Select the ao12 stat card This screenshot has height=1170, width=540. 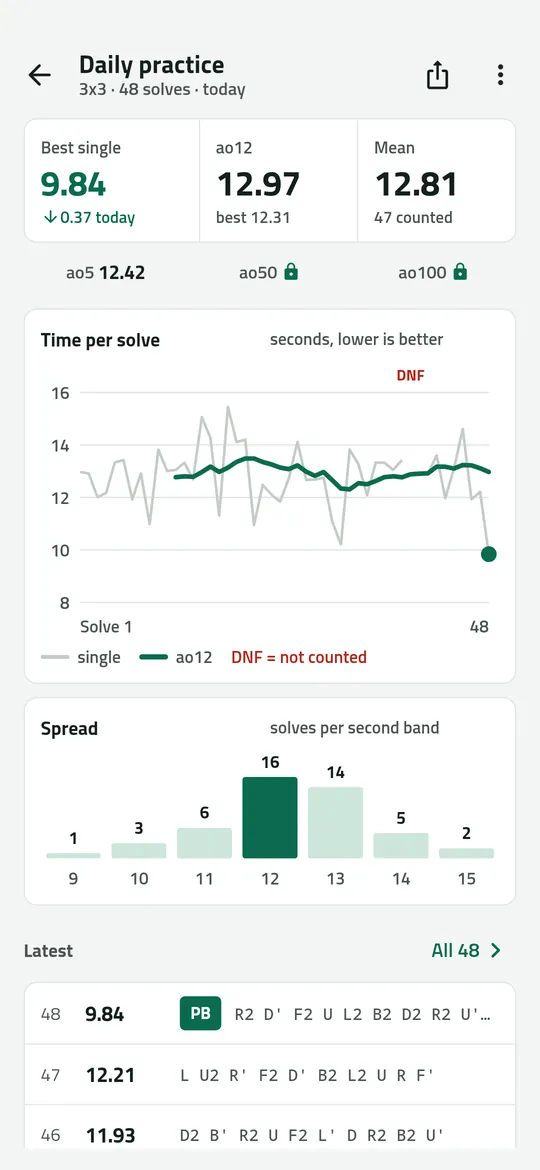point(278,181)
